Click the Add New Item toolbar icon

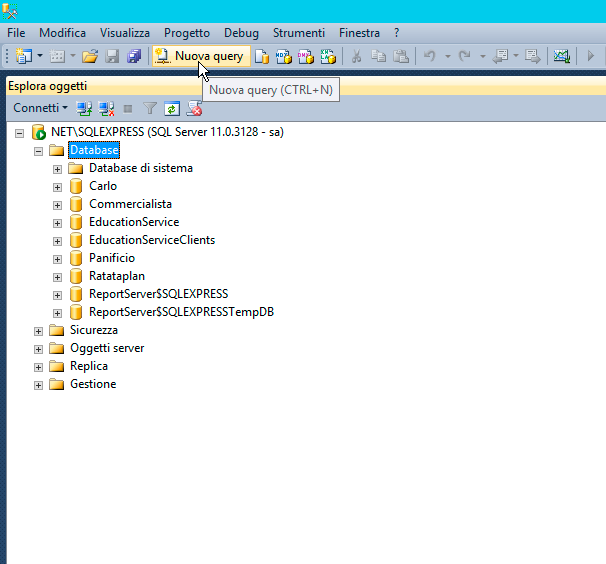tap(57, 56)
